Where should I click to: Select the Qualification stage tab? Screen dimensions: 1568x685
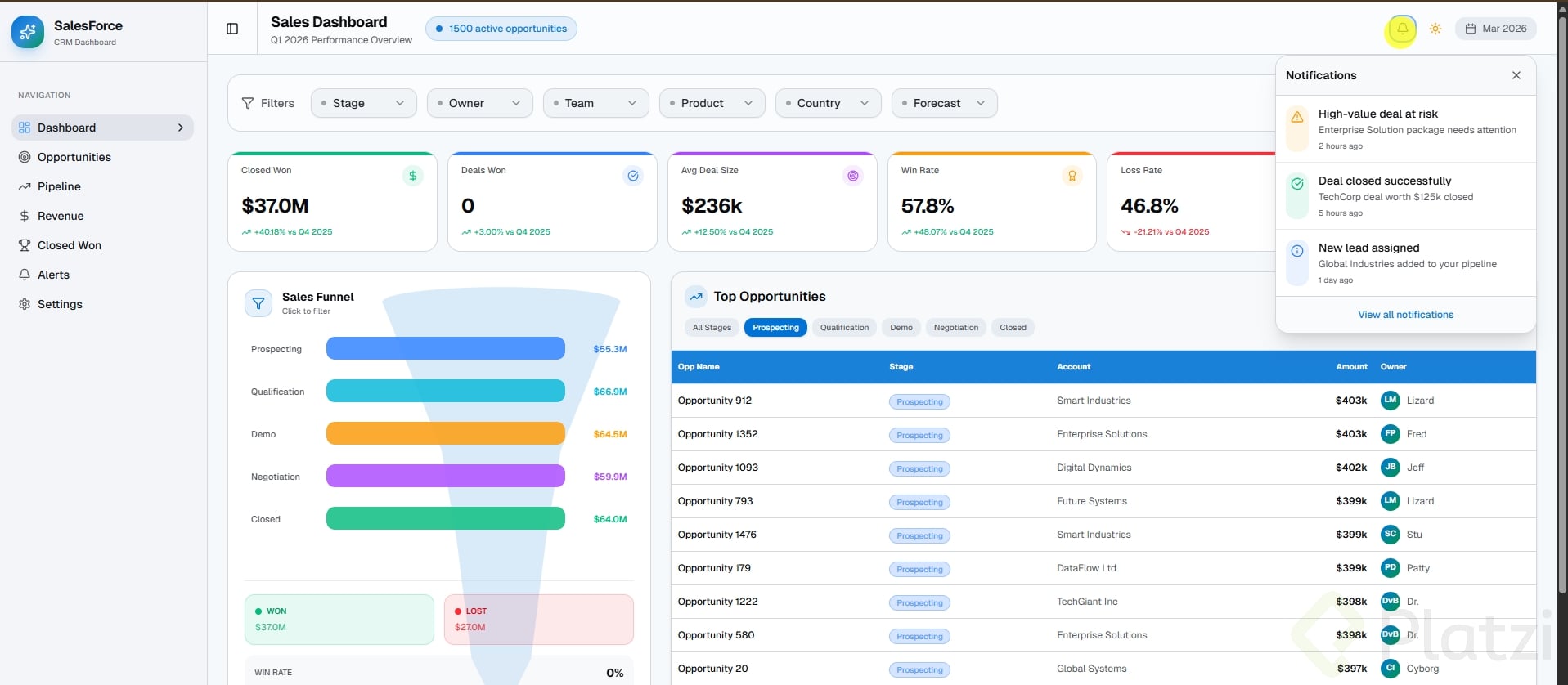(844, 328)
